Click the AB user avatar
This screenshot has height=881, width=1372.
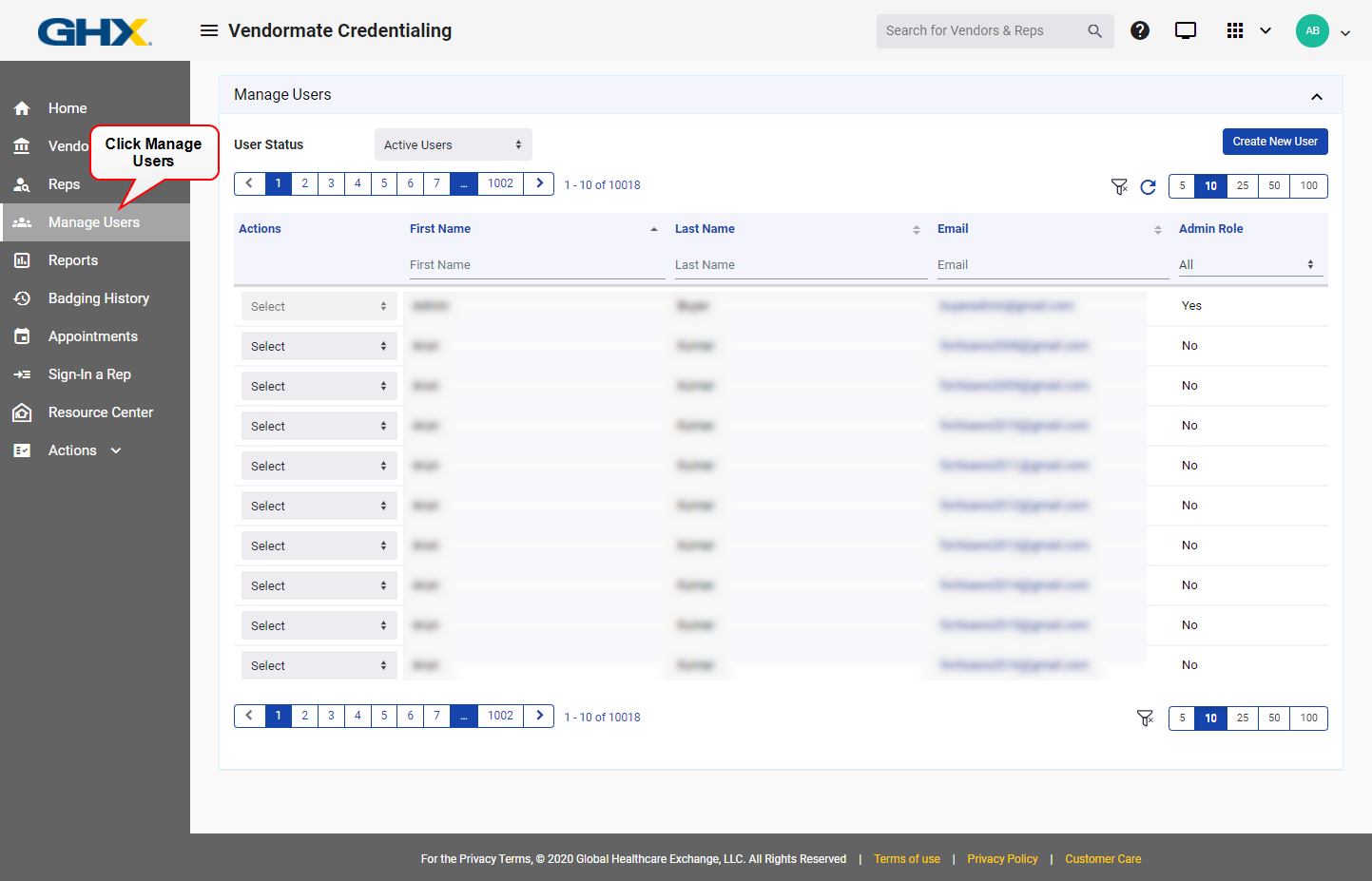click(1312, 30)
